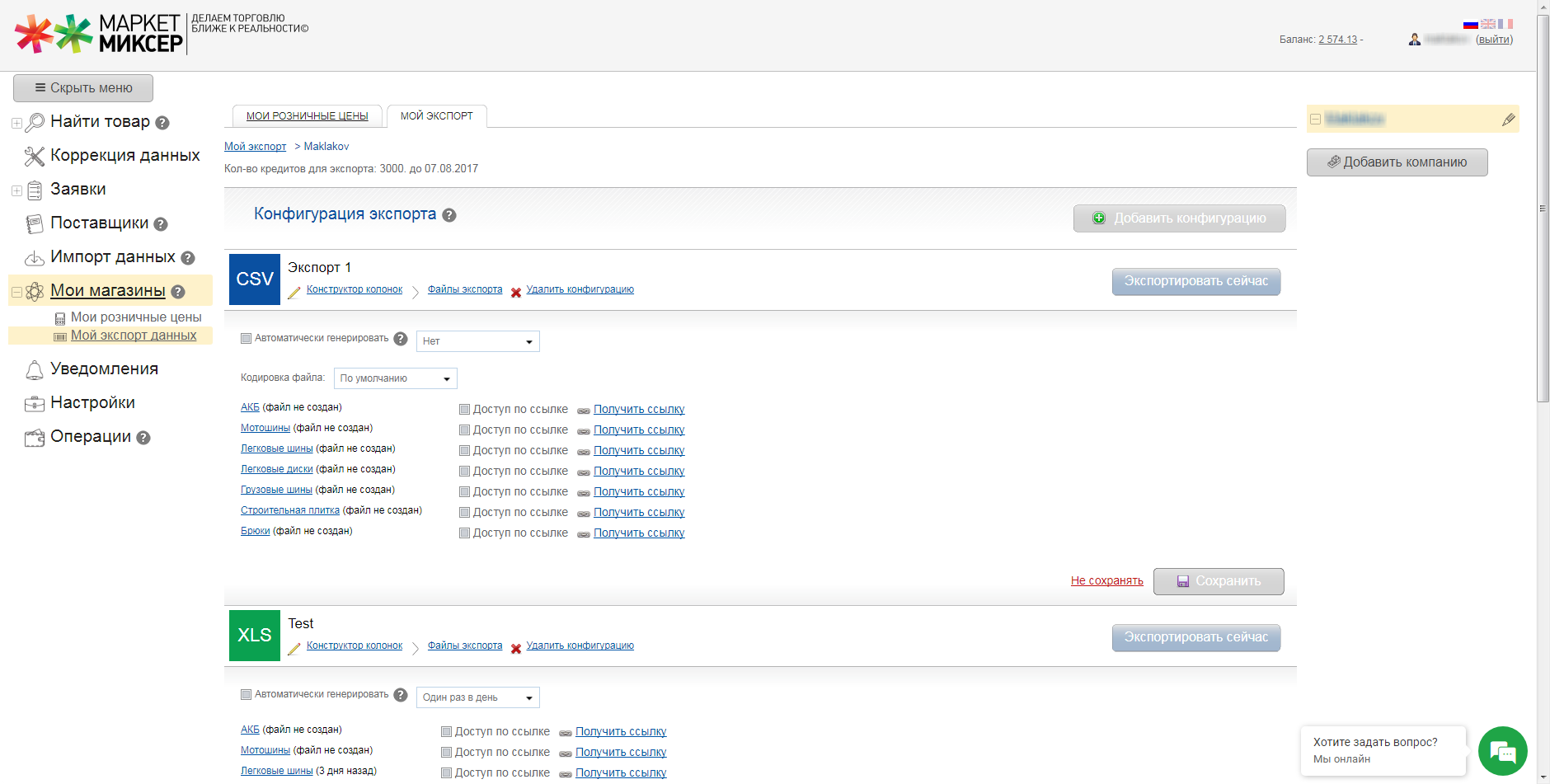Open the Один раз в день dropdown

(x=478, y=697)
